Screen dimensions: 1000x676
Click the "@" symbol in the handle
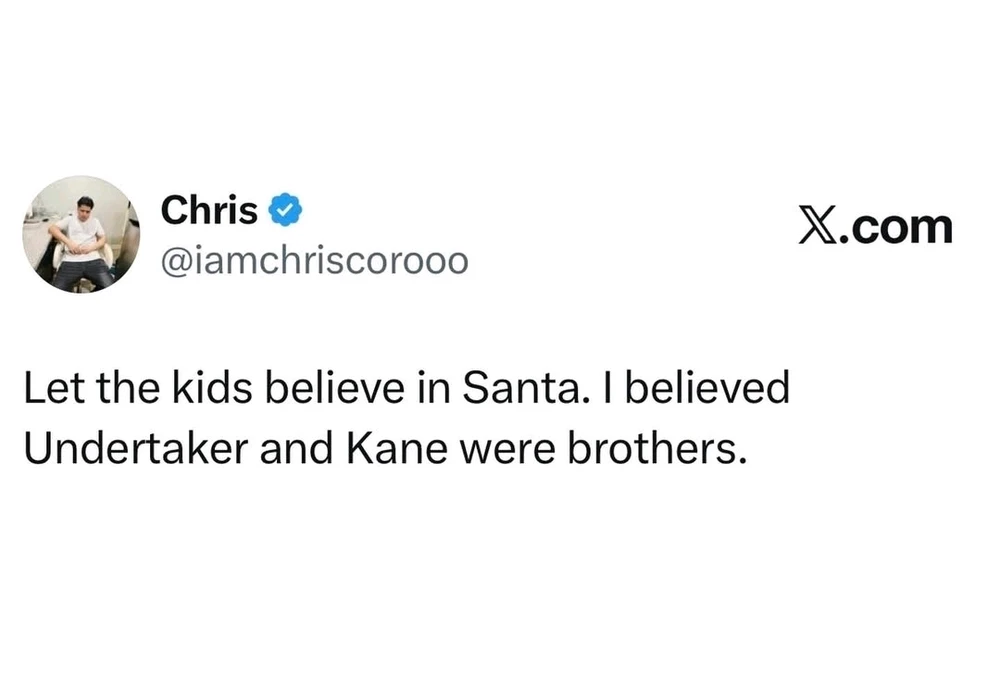(174, 262)
